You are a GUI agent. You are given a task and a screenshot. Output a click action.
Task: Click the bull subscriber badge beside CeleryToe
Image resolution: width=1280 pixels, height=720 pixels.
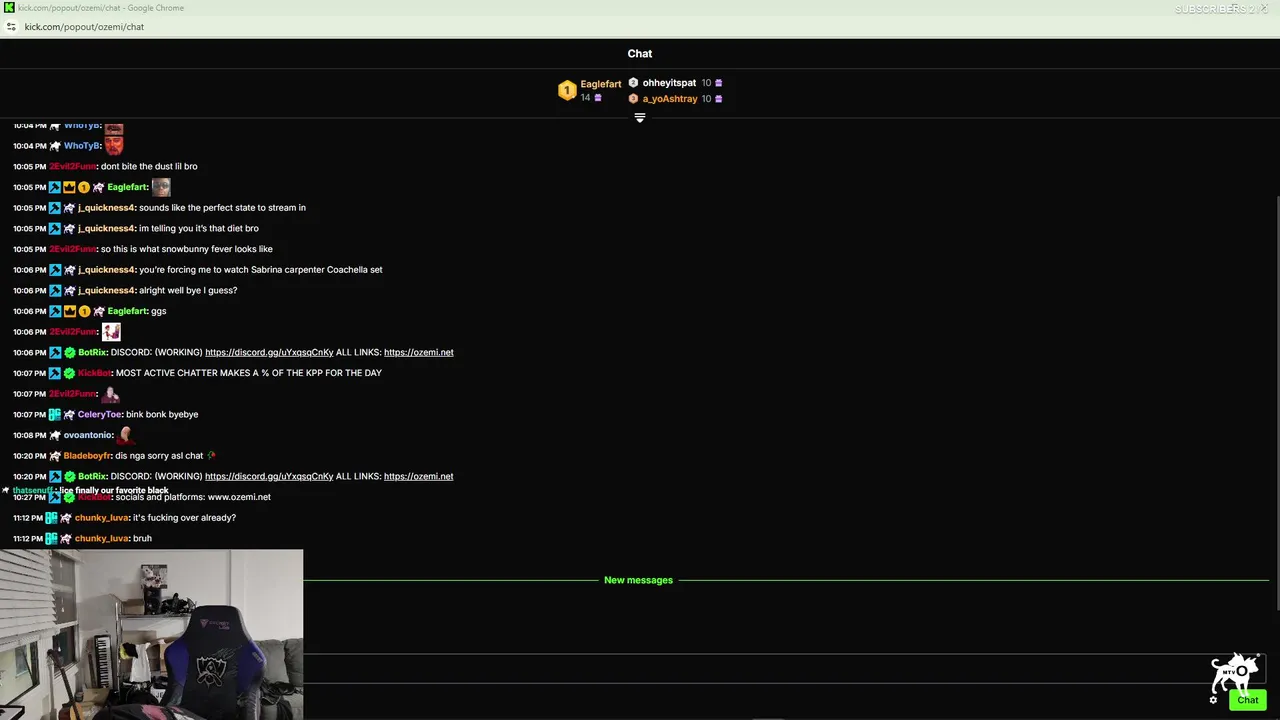coord(69,414)
